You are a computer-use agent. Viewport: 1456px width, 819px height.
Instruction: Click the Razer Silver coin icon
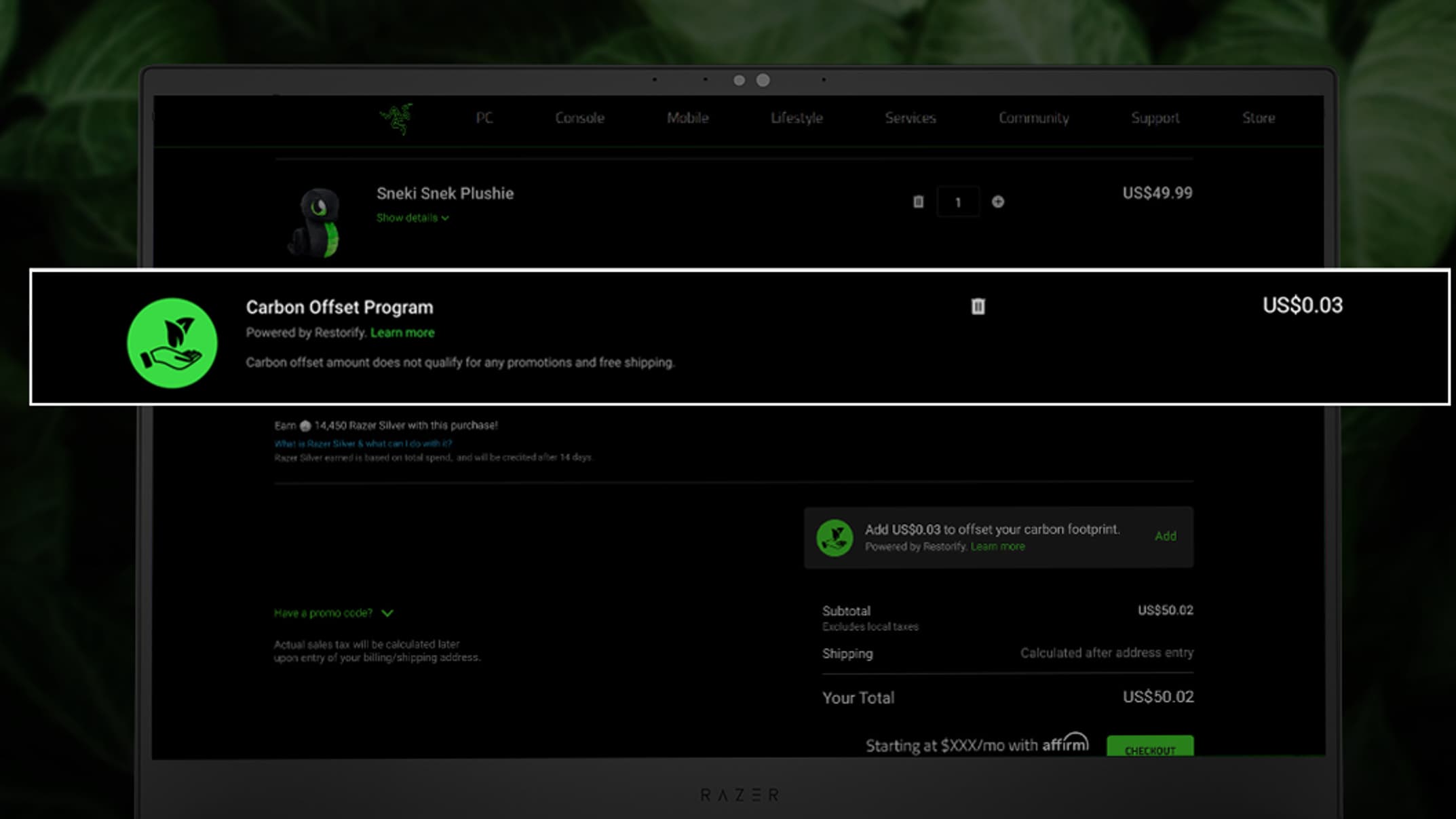pos(305,426)
